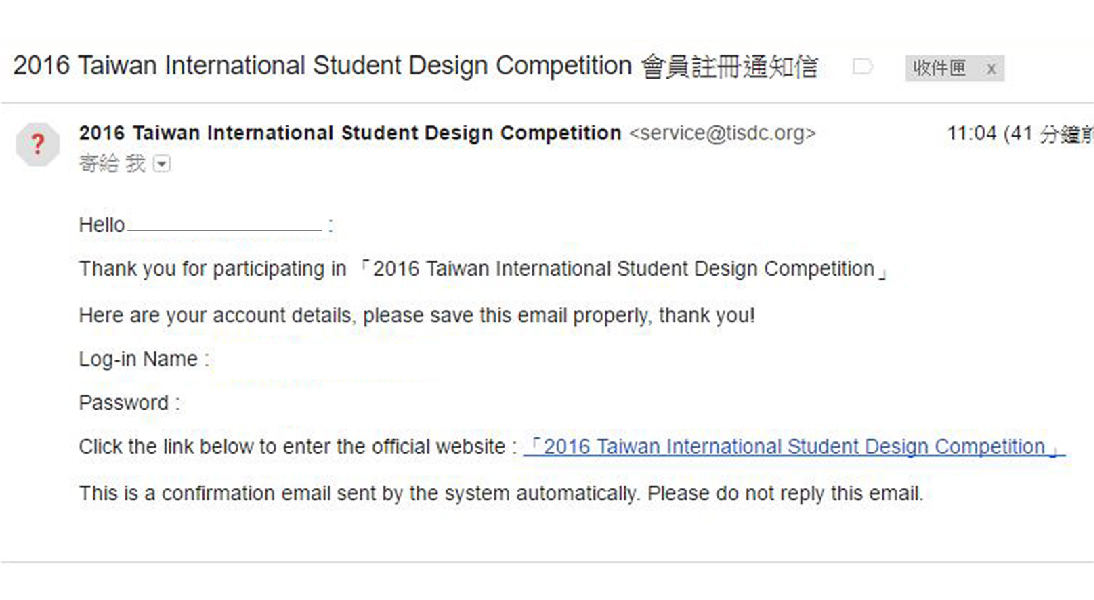
Task: Click the 'Here are your account details' line
Action: click(417, 315)
